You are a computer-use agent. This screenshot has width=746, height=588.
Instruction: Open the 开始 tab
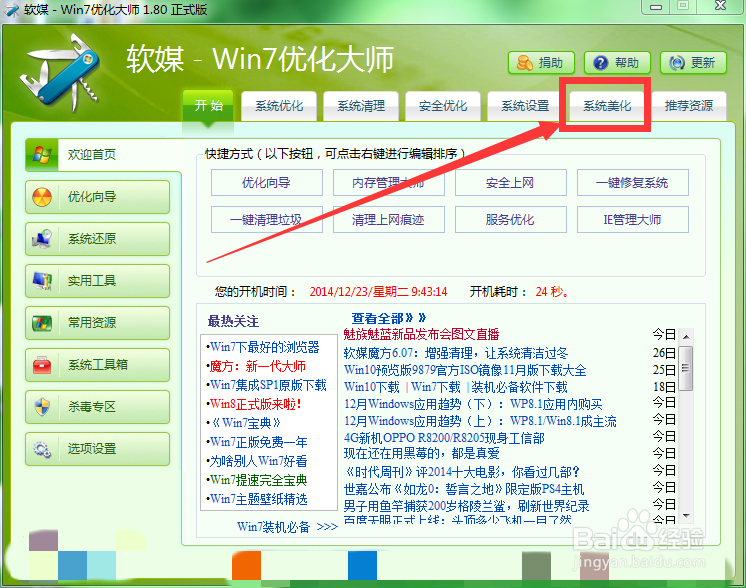pyautogui.click(x=208, y=105)
